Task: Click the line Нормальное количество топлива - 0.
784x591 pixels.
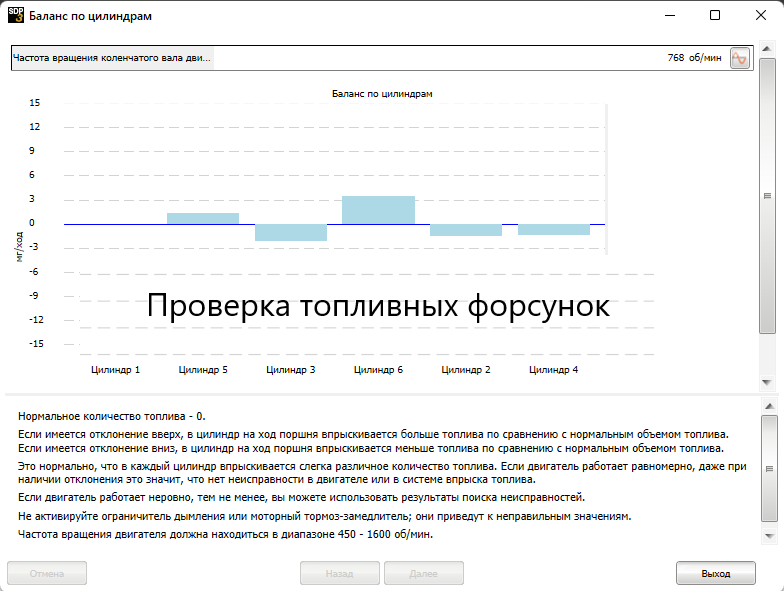Action: point(112,416)
